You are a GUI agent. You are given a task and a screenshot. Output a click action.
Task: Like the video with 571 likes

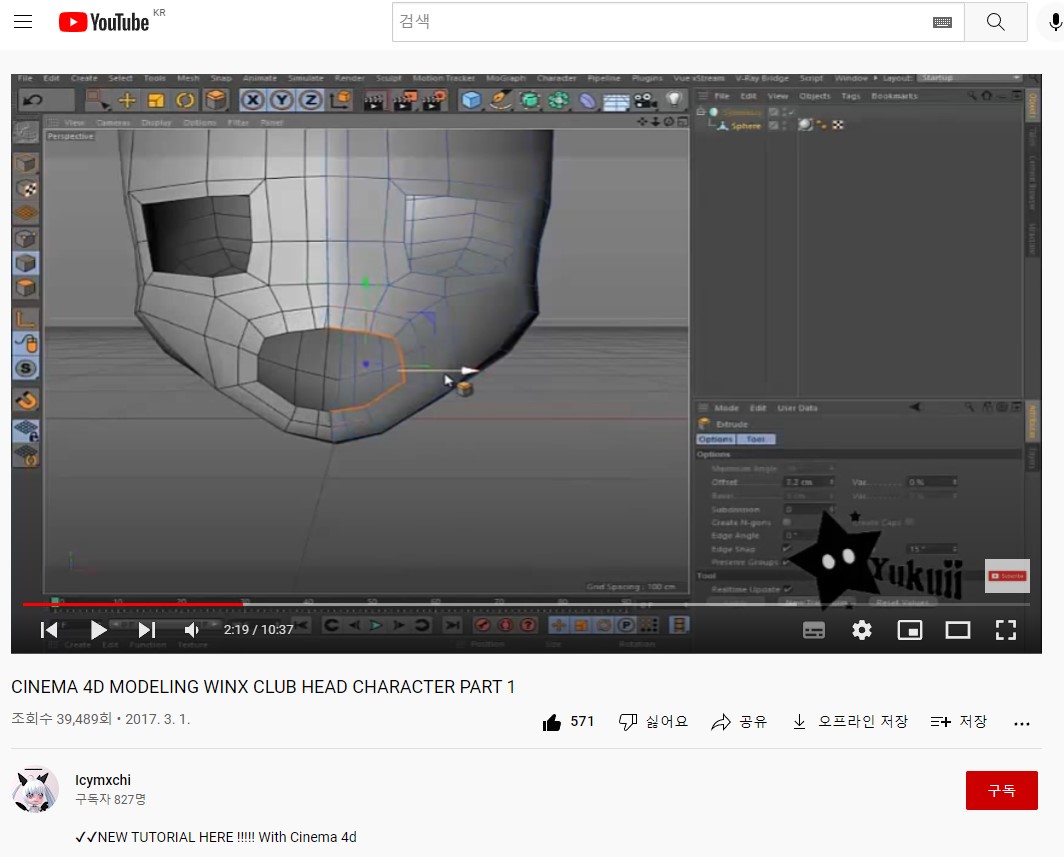(568, 721)
